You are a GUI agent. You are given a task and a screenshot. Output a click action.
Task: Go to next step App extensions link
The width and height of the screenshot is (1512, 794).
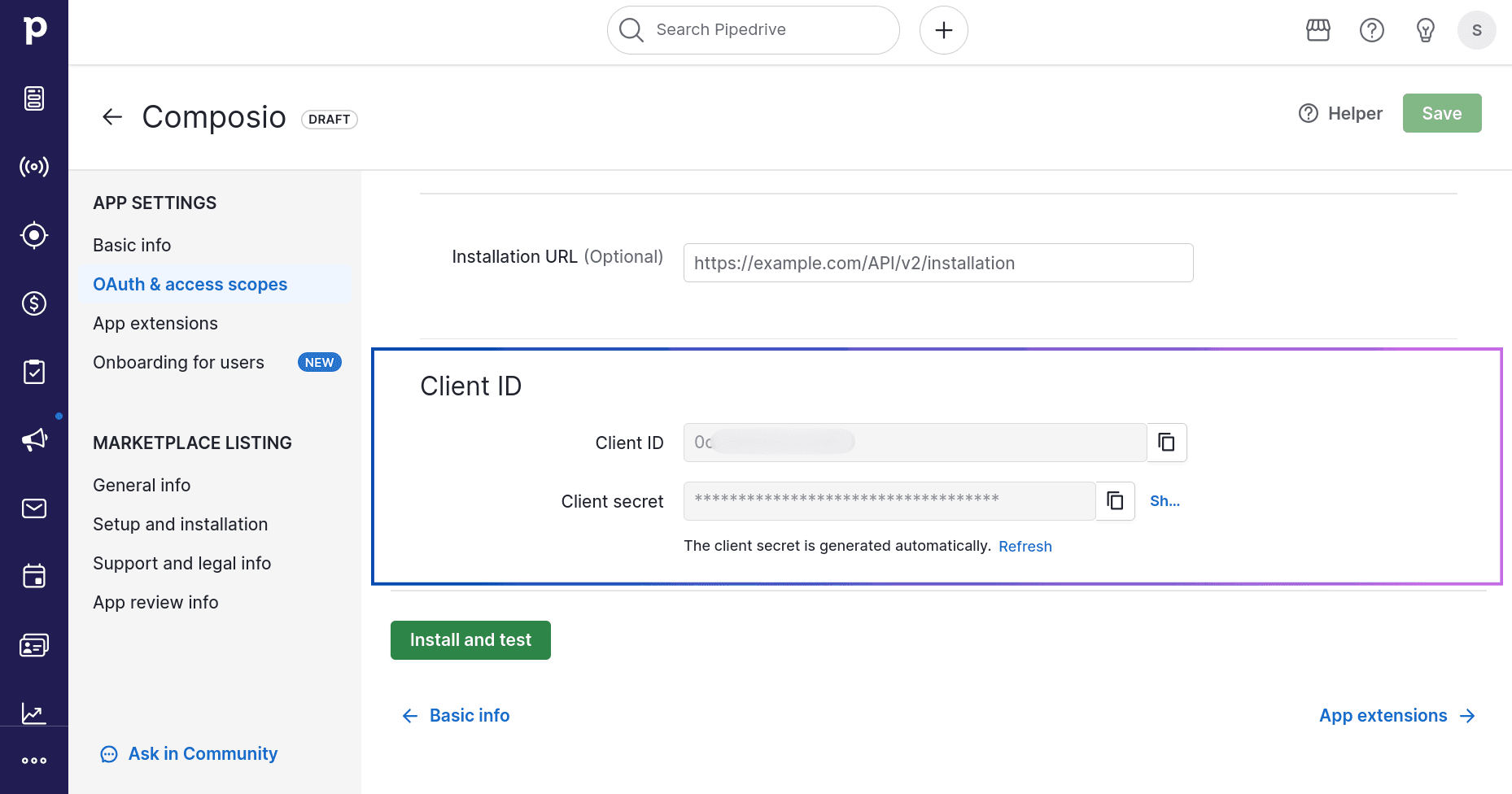(x=1397, y=716)
